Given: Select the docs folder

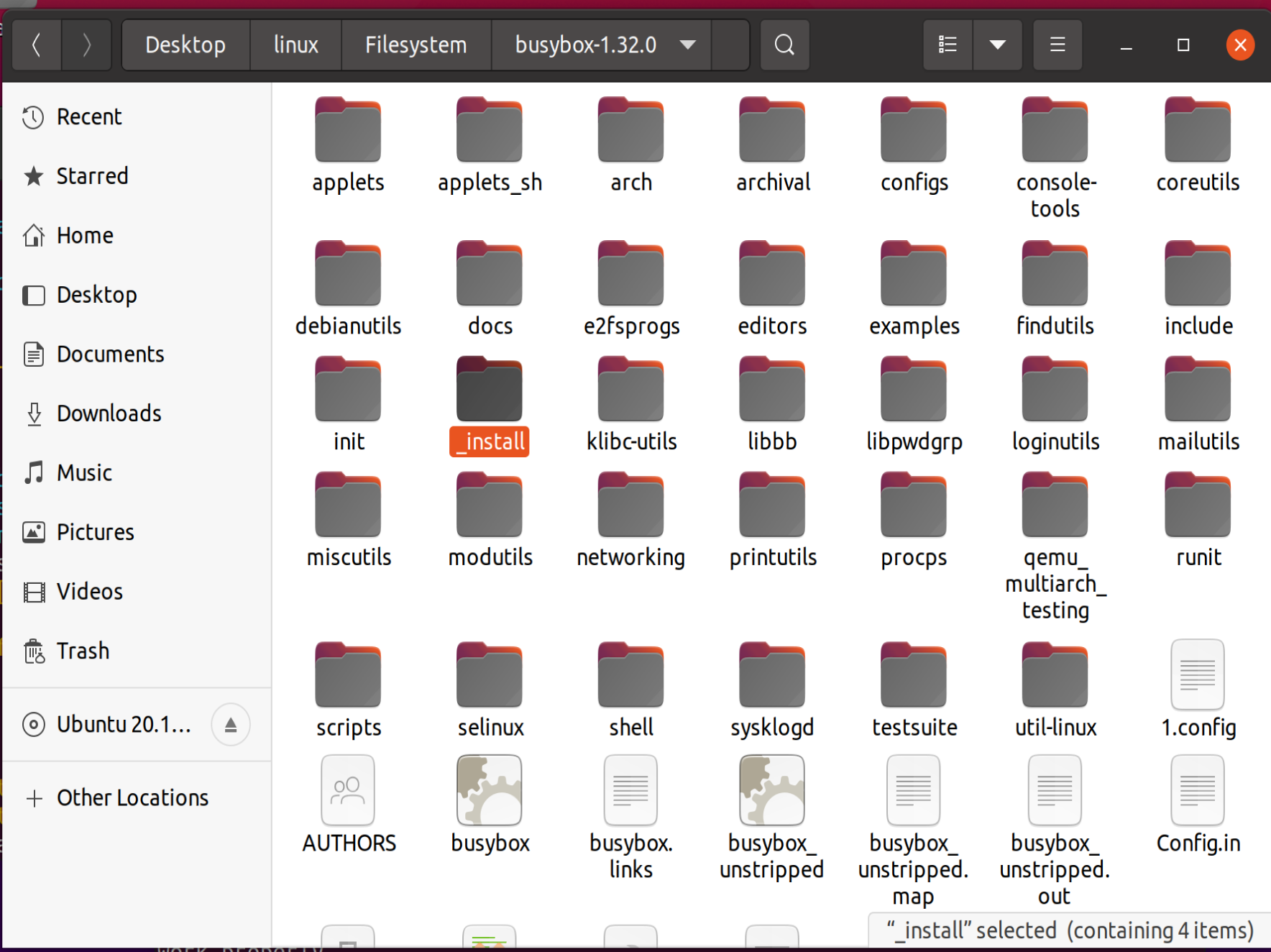Looking at the screenshot, I should (x=490, y=288).
